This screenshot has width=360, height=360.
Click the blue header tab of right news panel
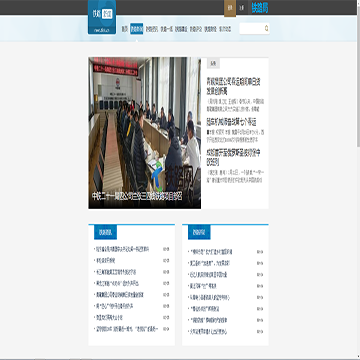tap(199, 232)
